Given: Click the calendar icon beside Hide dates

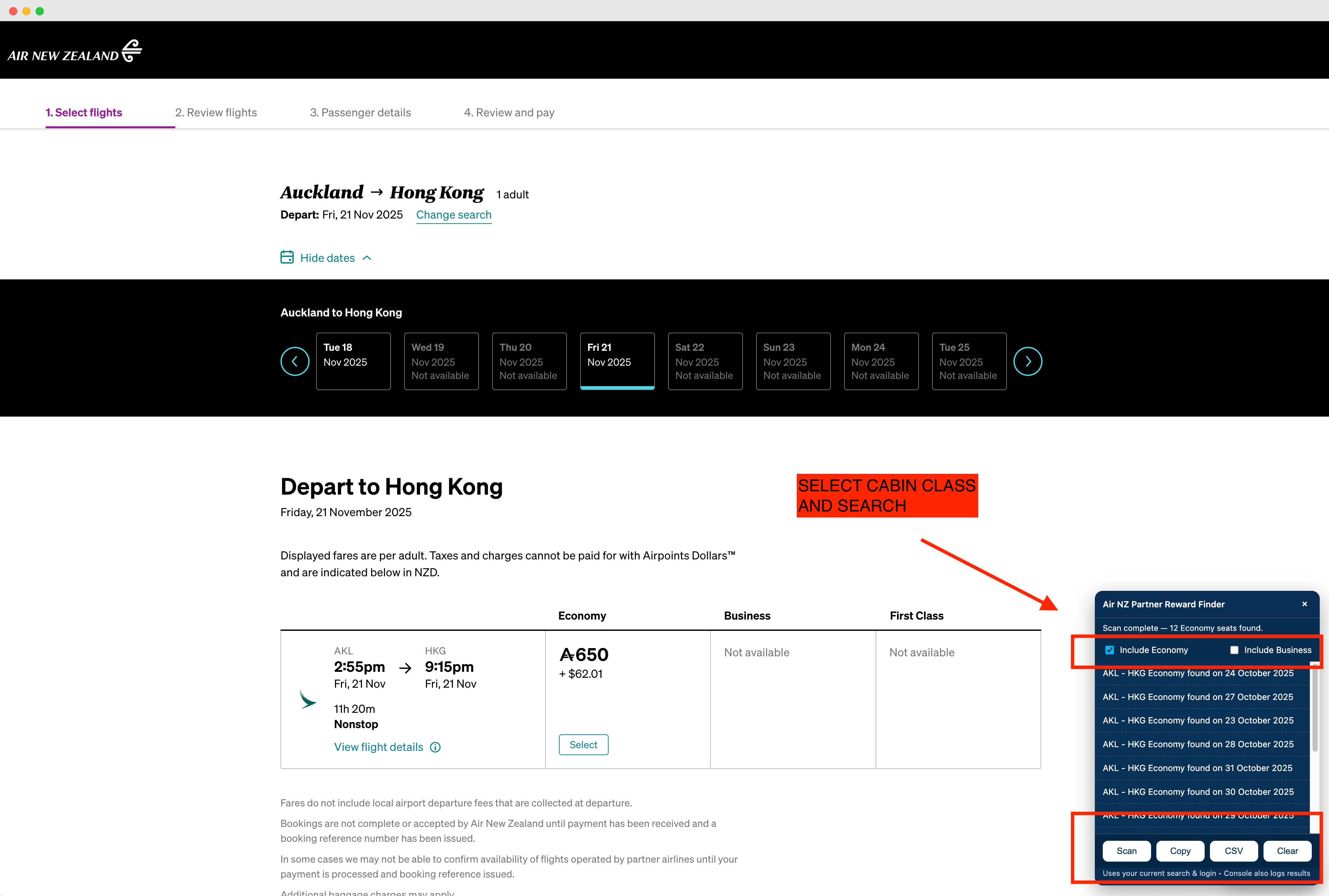Looking at the screenshot, I should tap(287, 257).
